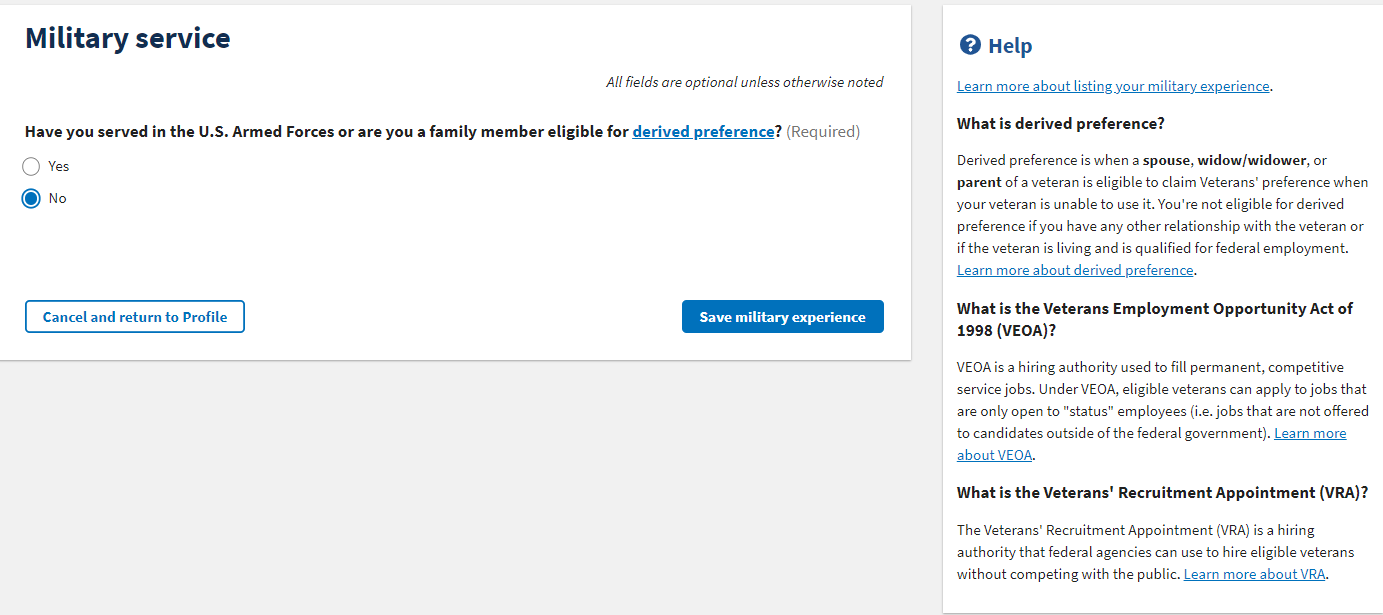Click the Help question mark icon
The height and width of the screenshot is (615, 1383).
(x=969, y=45)
